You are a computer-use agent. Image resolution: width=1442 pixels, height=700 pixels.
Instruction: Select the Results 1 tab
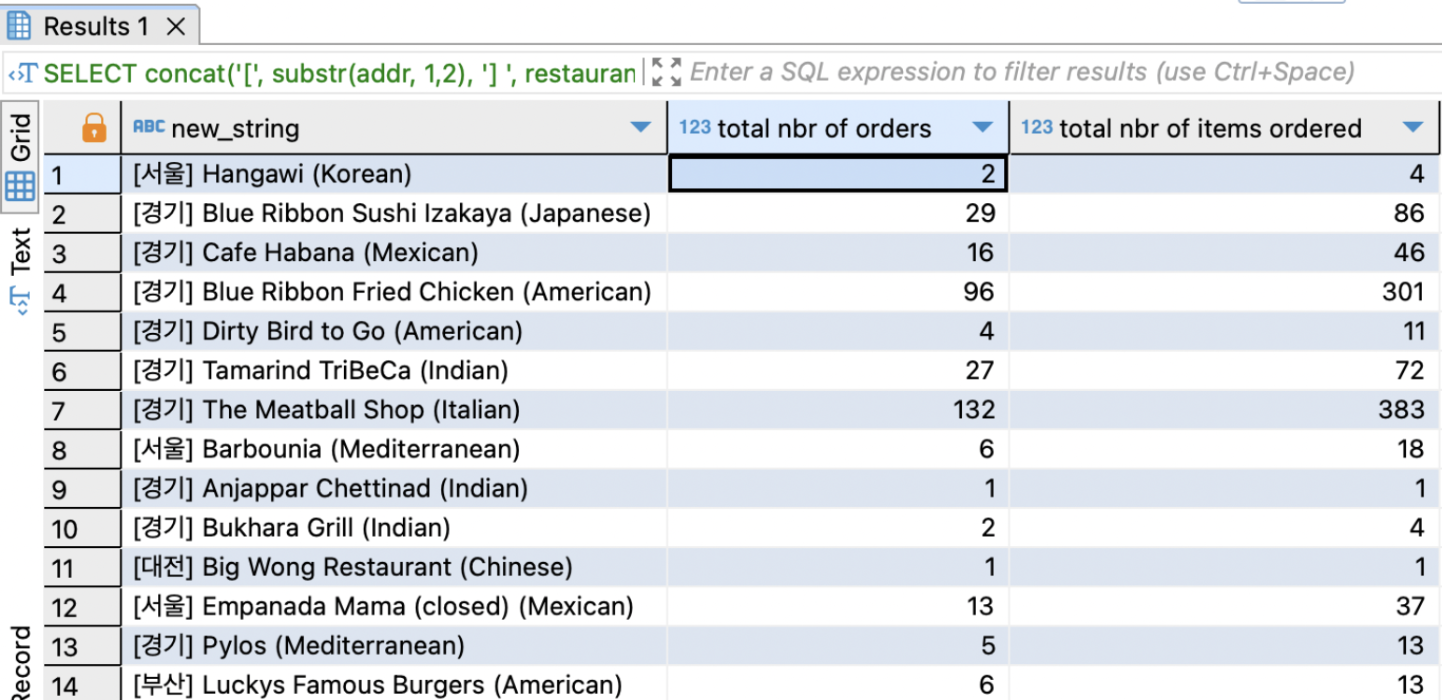coord(98,26)
